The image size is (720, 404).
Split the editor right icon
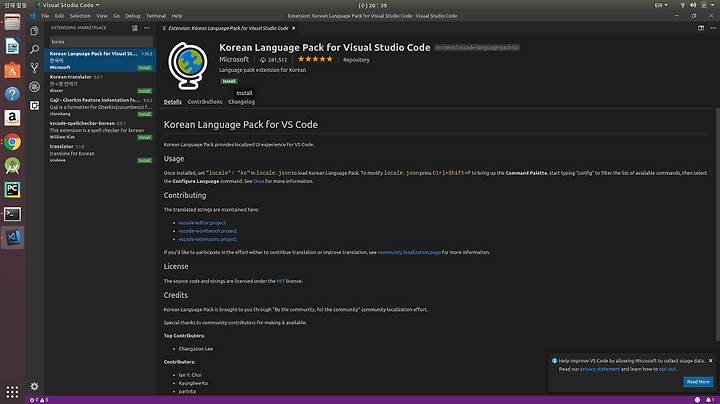coord(701,28)
